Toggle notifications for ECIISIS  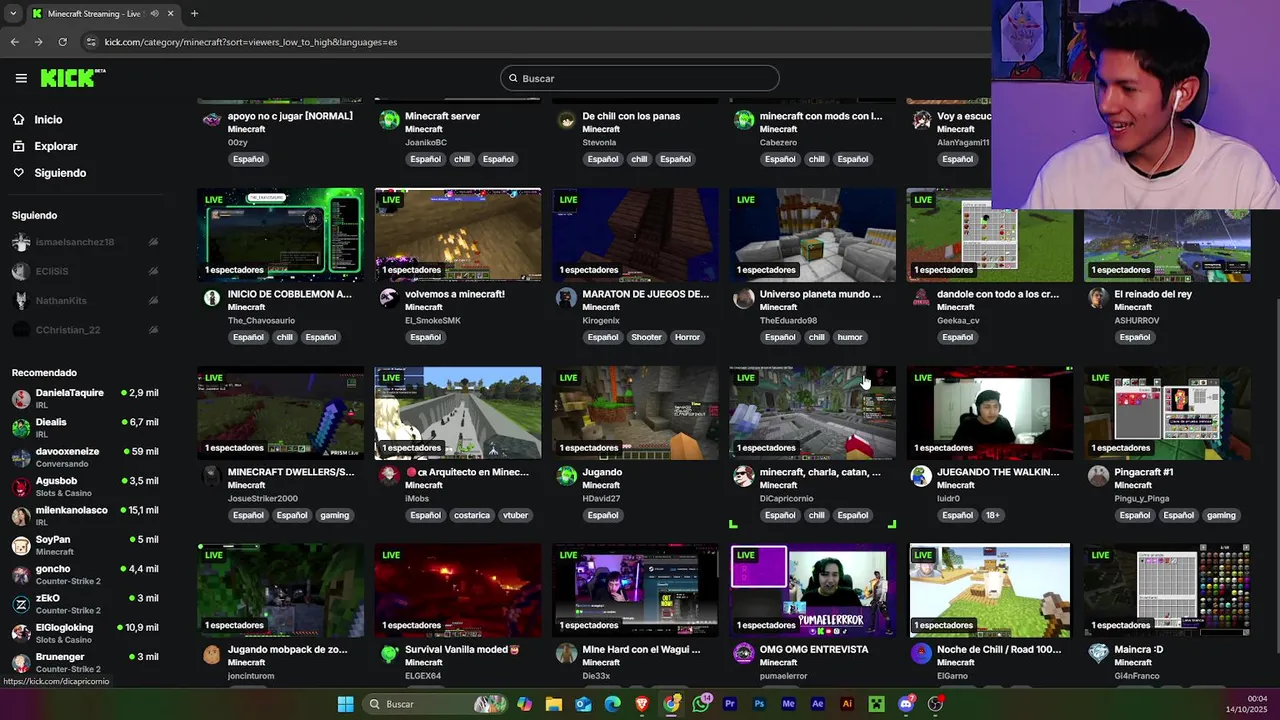coord(153,271)
